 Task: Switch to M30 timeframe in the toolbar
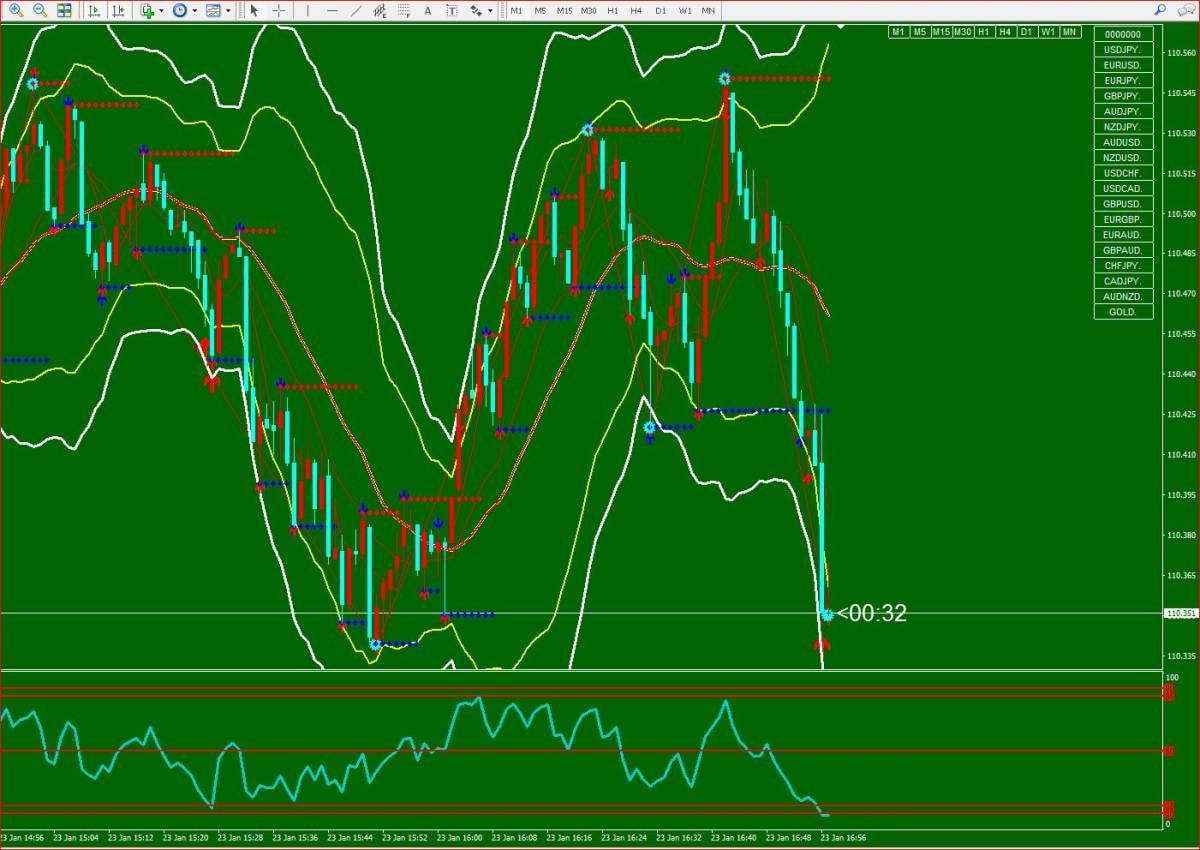click(590, 10)
